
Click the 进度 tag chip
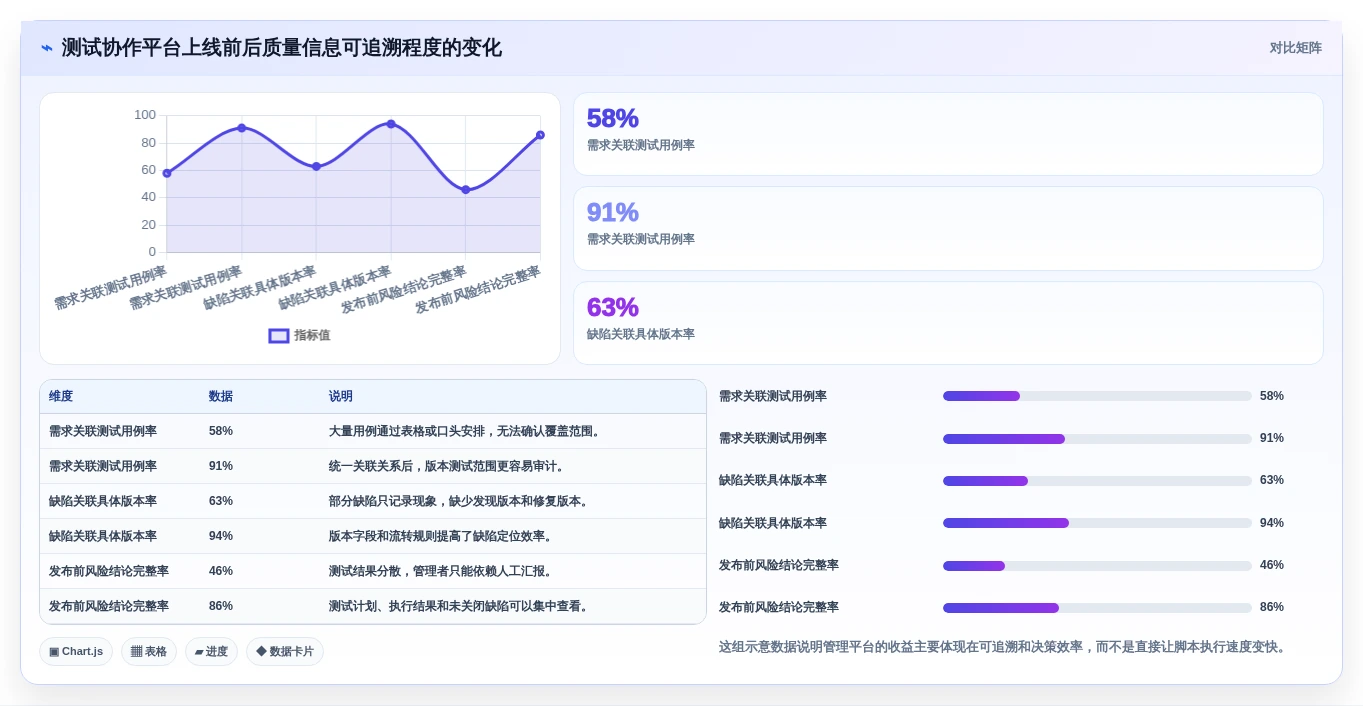click(211, 652)
